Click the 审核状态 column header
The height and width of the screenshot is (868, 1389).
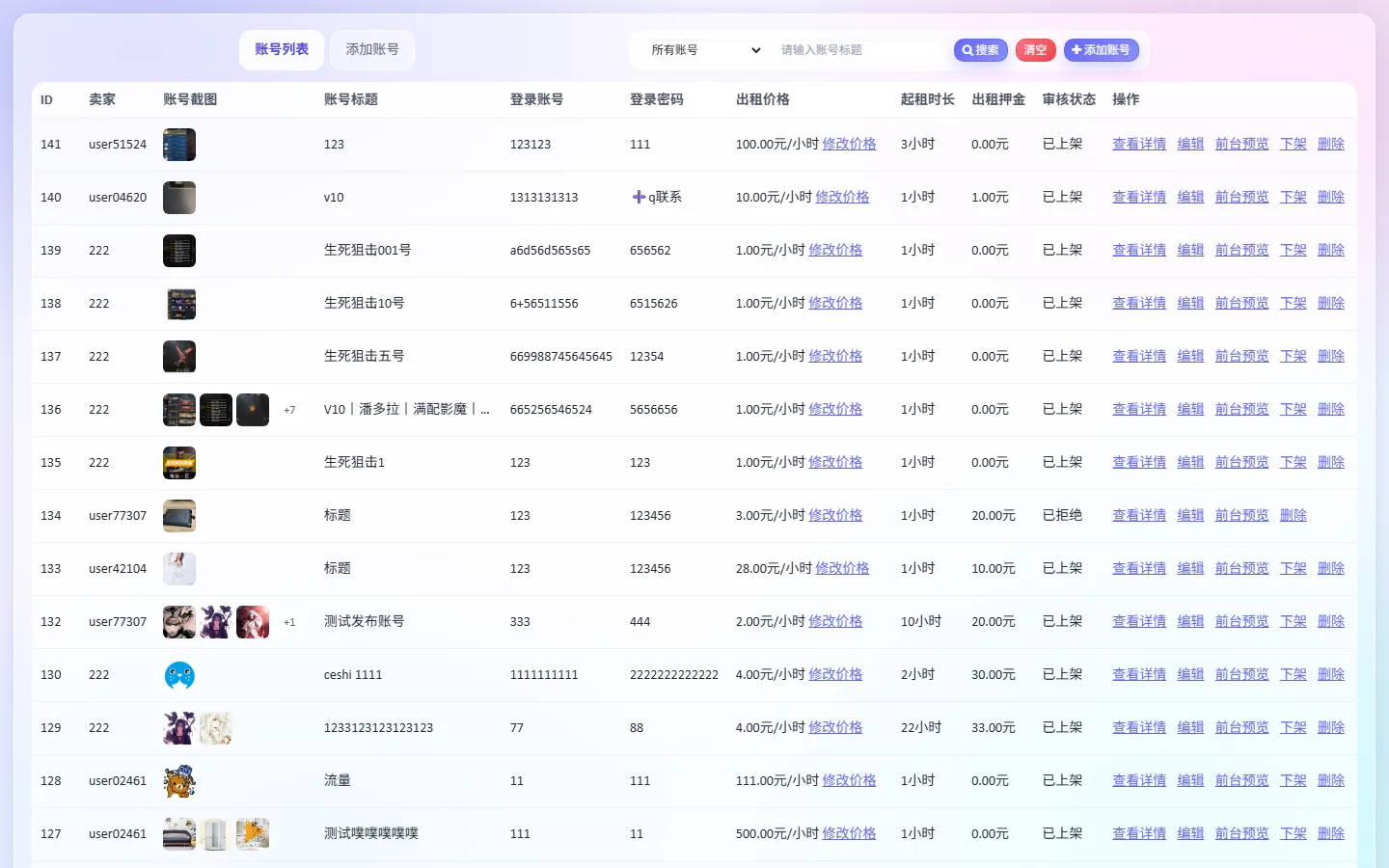(1069, 99)
